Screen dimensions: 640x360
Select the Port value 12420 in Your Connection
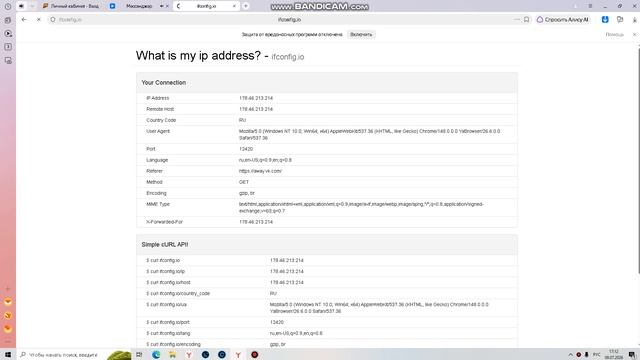click(x=246, y=149)
